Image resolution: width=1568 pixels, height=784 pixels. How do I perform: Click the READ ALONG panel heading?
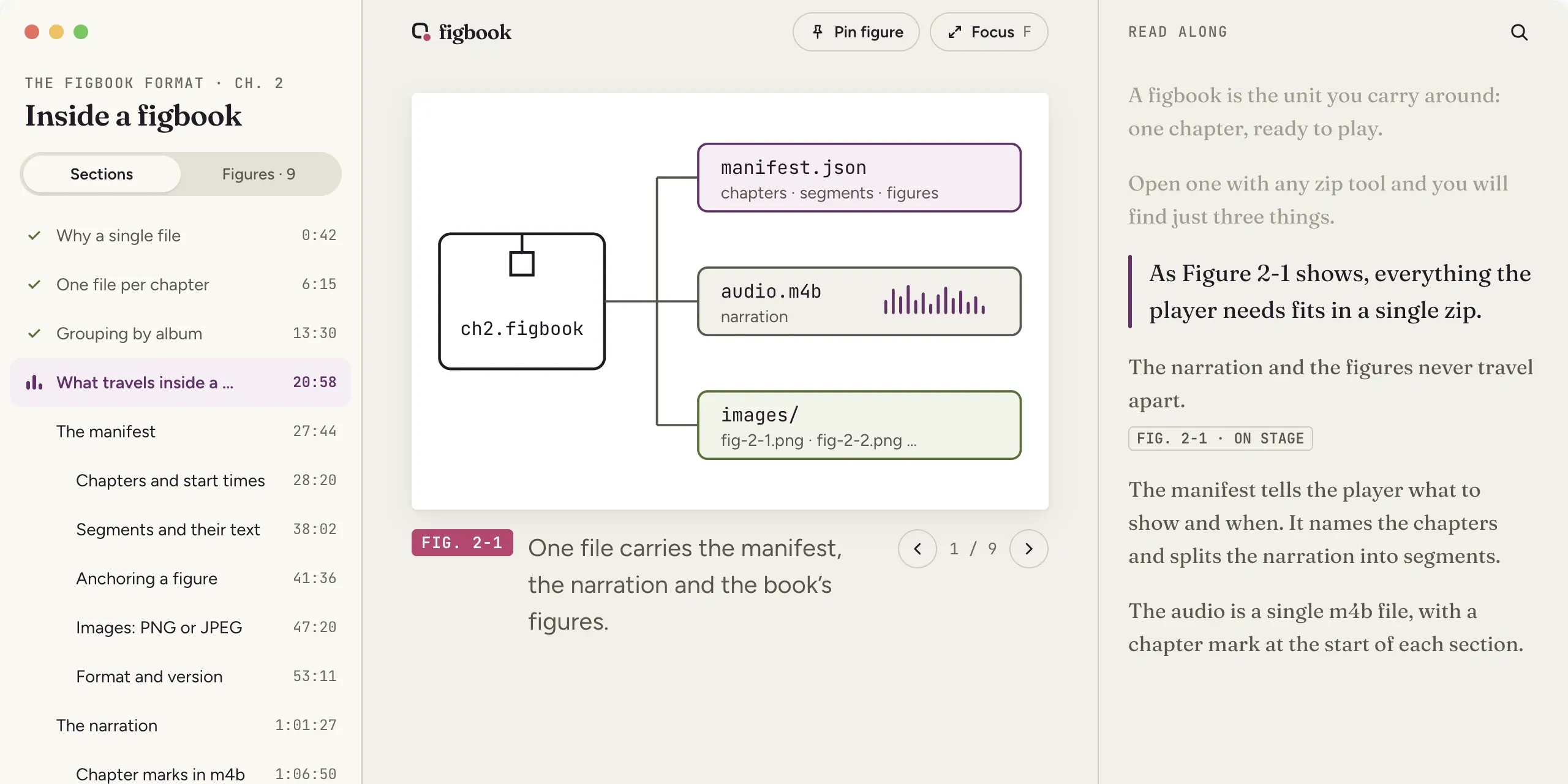1178,32
